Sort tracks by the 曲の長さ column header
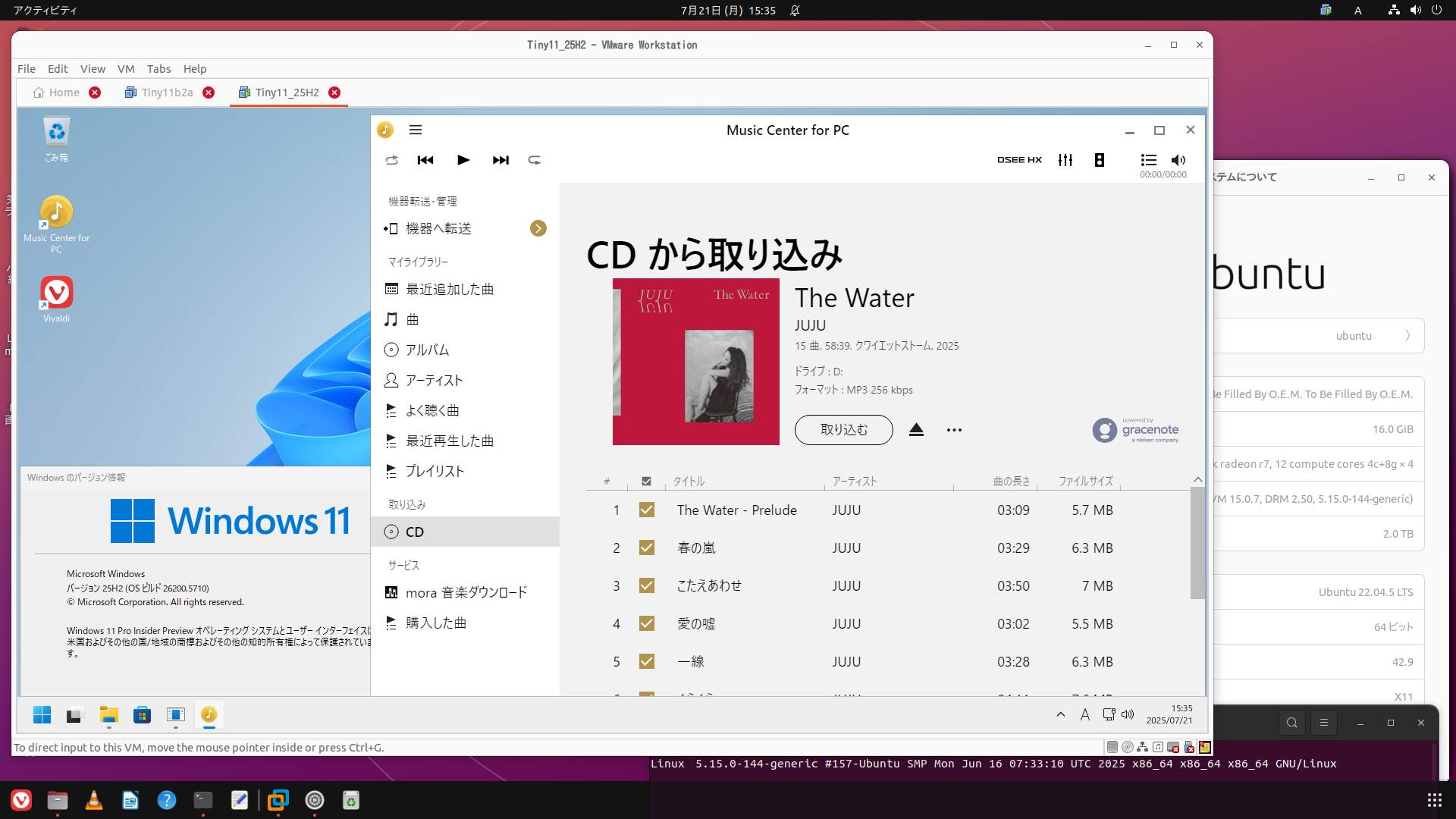 pyautogui.click(x=1012, y=481)
